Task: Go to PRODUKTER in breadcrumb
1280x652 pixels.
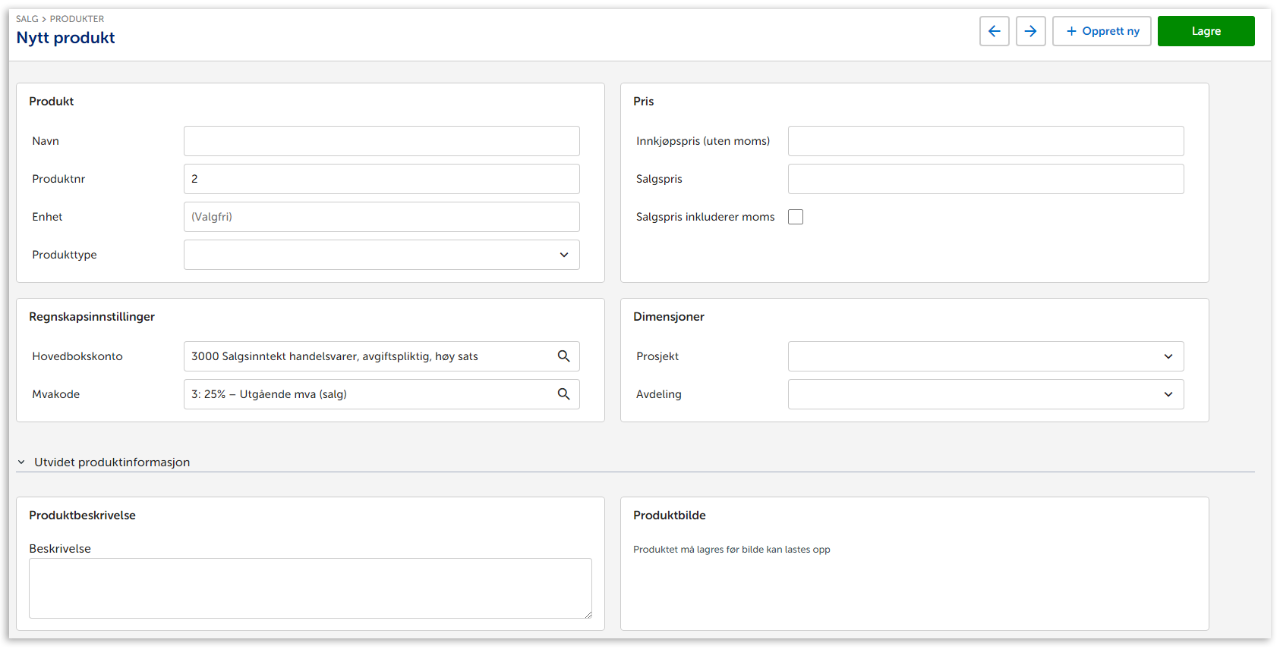Action: click(x=76, y=19)
